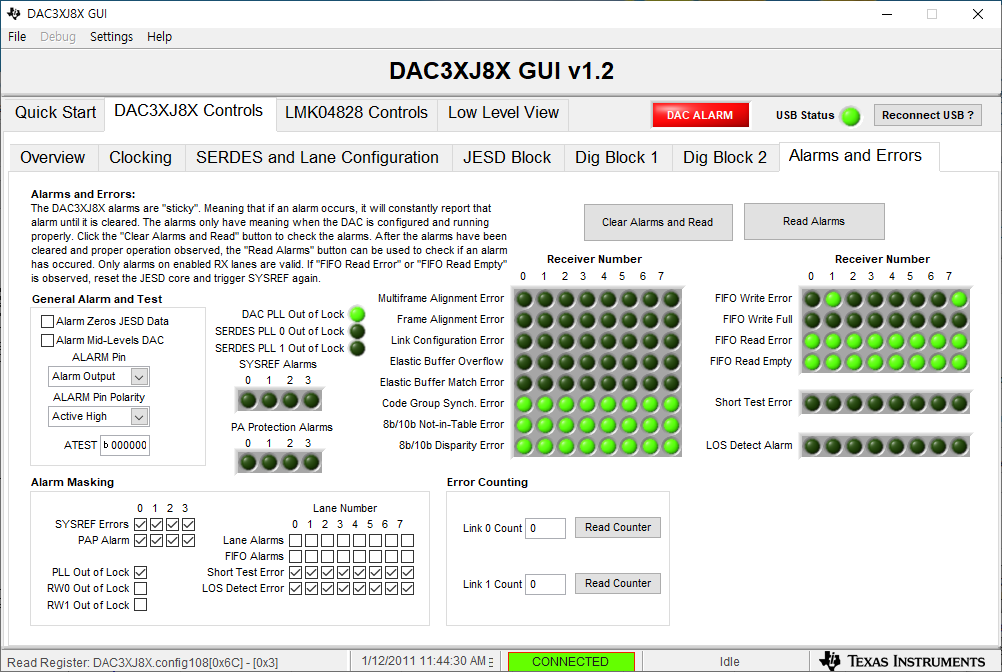Toggle FIFO Alarms mask for lane 7

pos(407,556)
